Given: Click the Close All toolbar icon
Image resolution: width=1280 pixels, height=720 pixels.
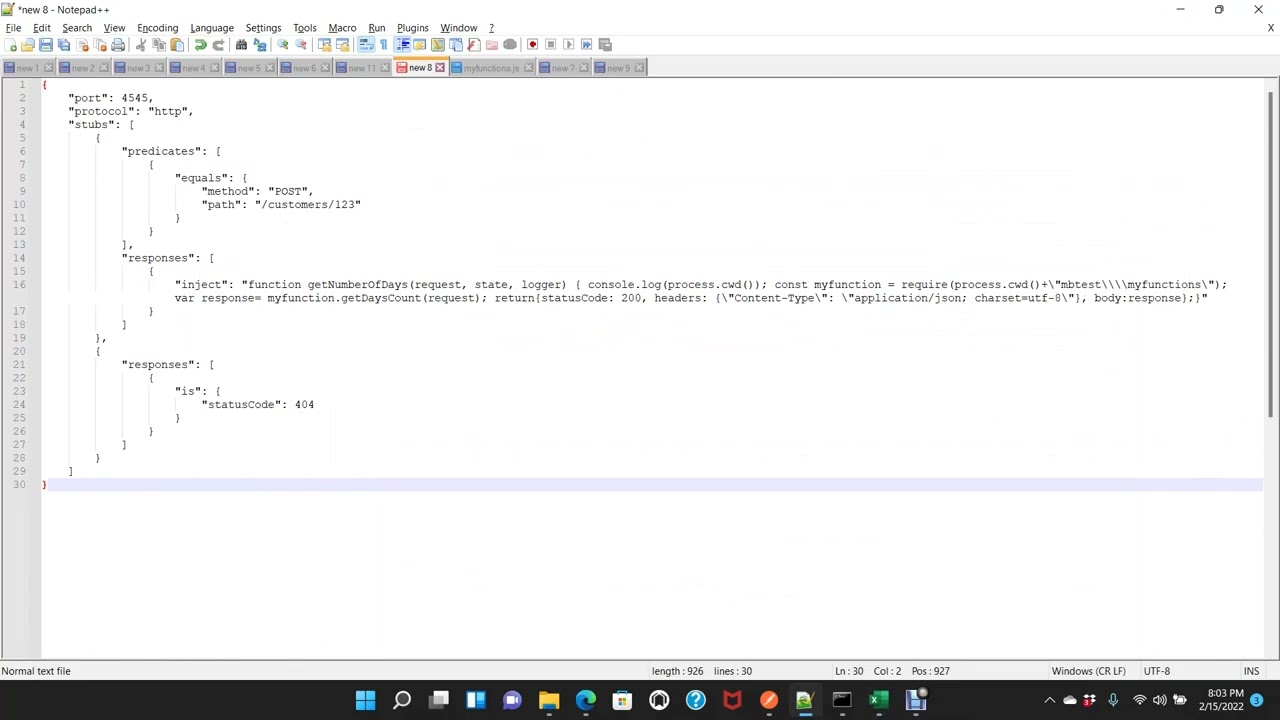Looking at the screenshot, I should coord(100,44).
